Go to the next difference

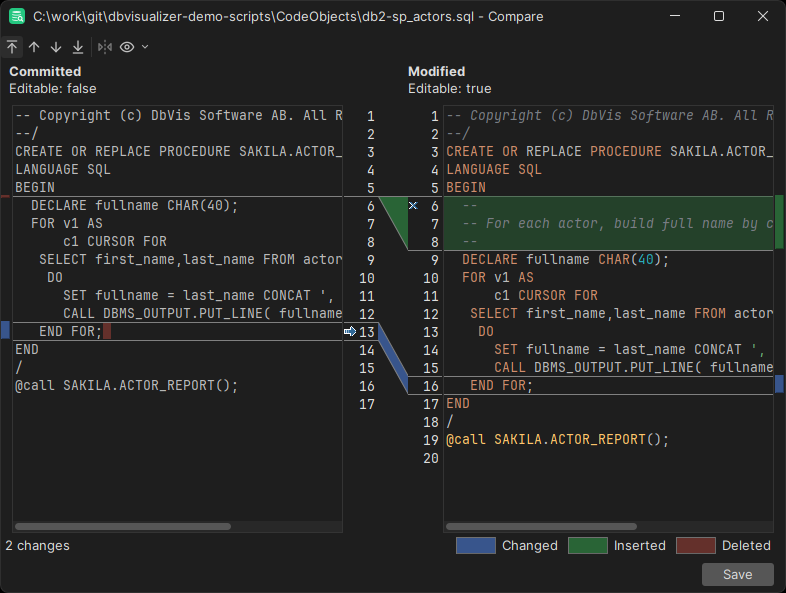point(56,47)
